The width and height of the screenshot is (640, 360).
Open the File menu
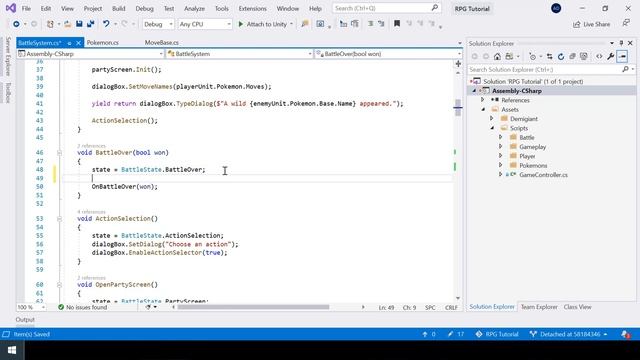point(26,9)
